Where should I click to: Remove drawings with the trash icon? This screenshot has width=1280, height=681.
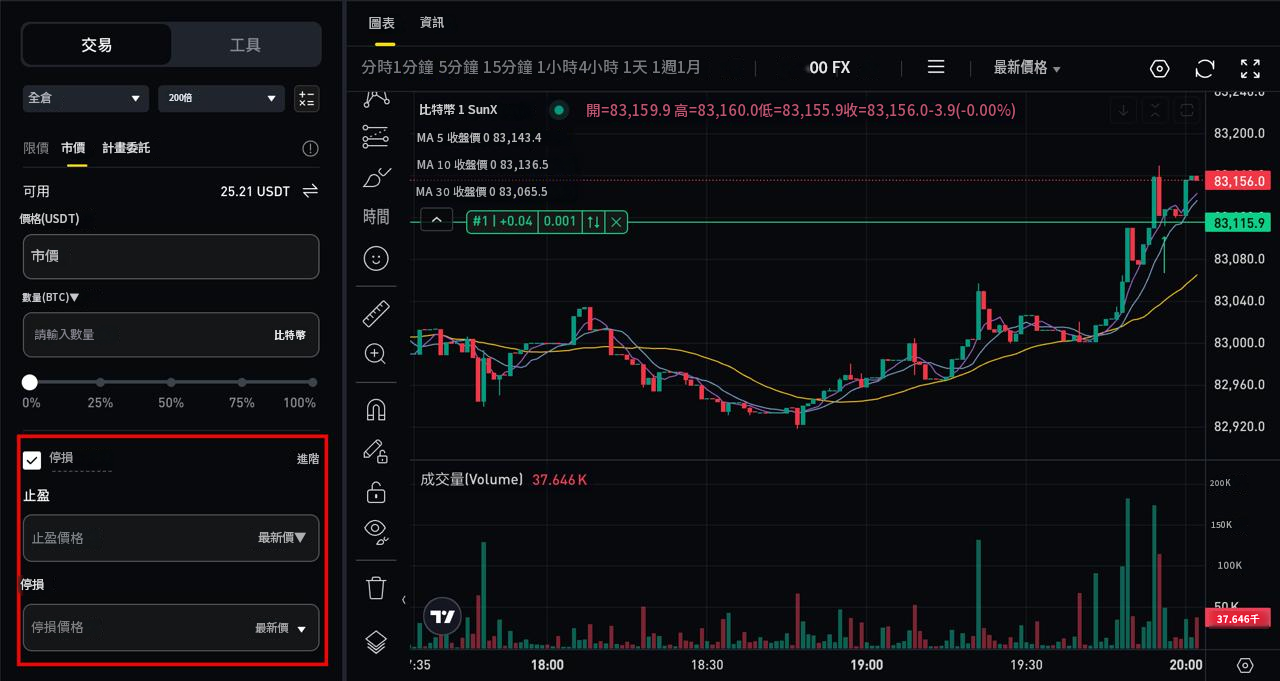376,588
